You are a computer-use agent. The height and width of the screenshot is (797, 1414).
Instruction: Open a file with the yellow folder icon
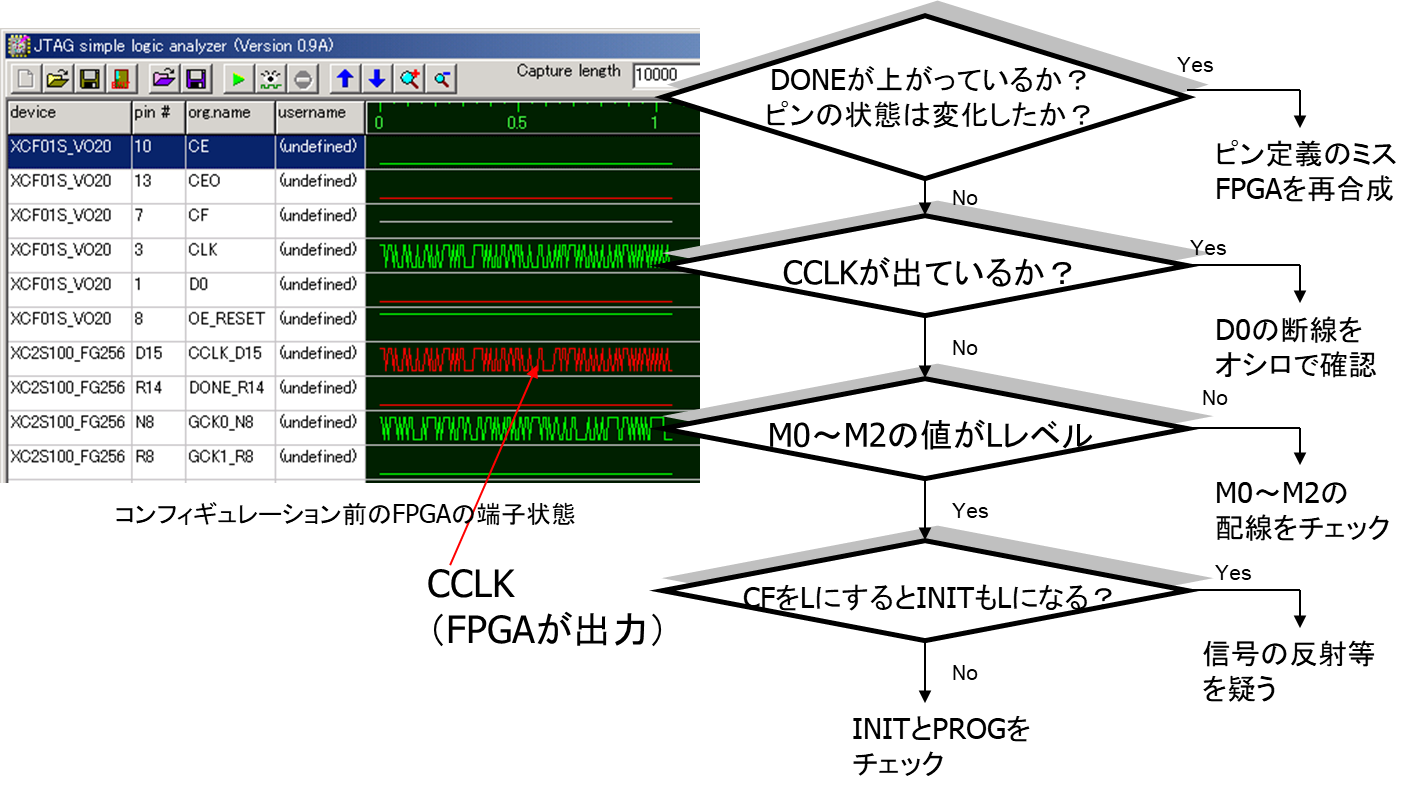coord(57,78)
